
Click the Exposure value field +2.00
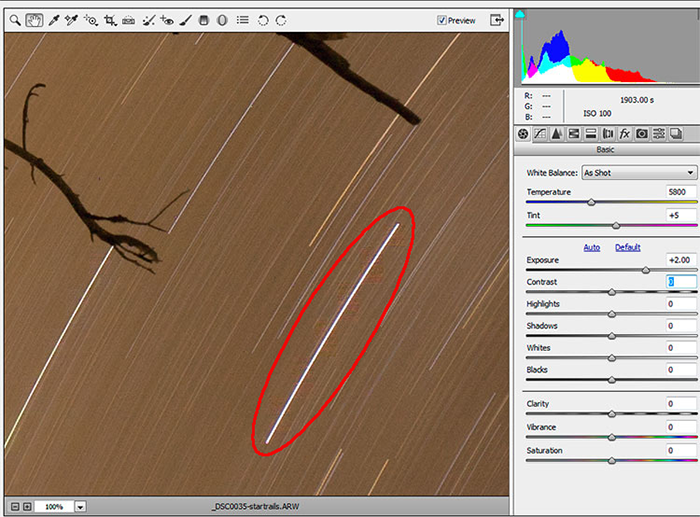[x=681, y=260]
